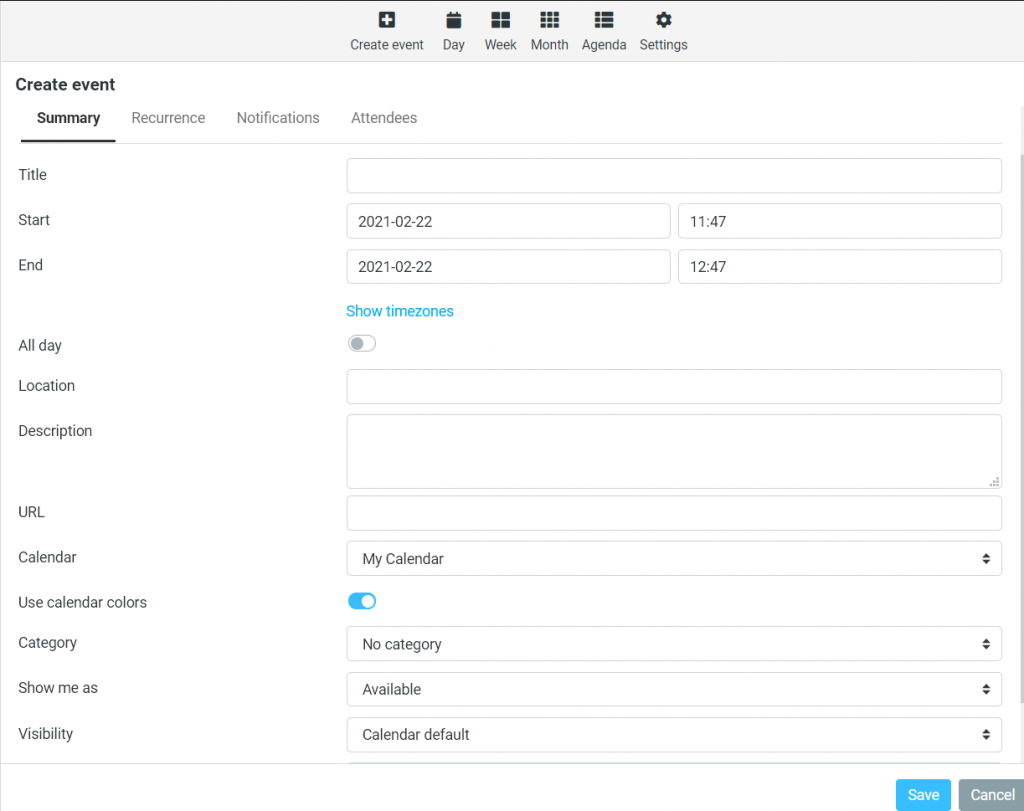Viewport: 1024px width, 811px height.
Task: Select the Summary tab
Action: [x=68, y=118]
